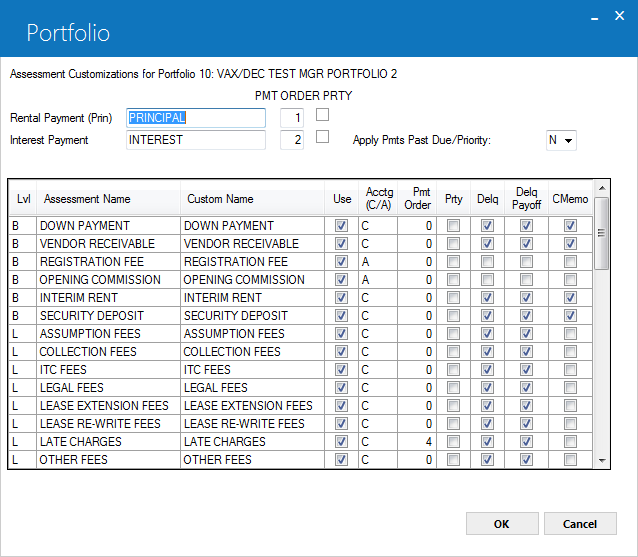Open the Apply Pmts Past Due/Priority dropdown
Image resolution: width=638 pixels, height=557 pixels.
[561, 140]
